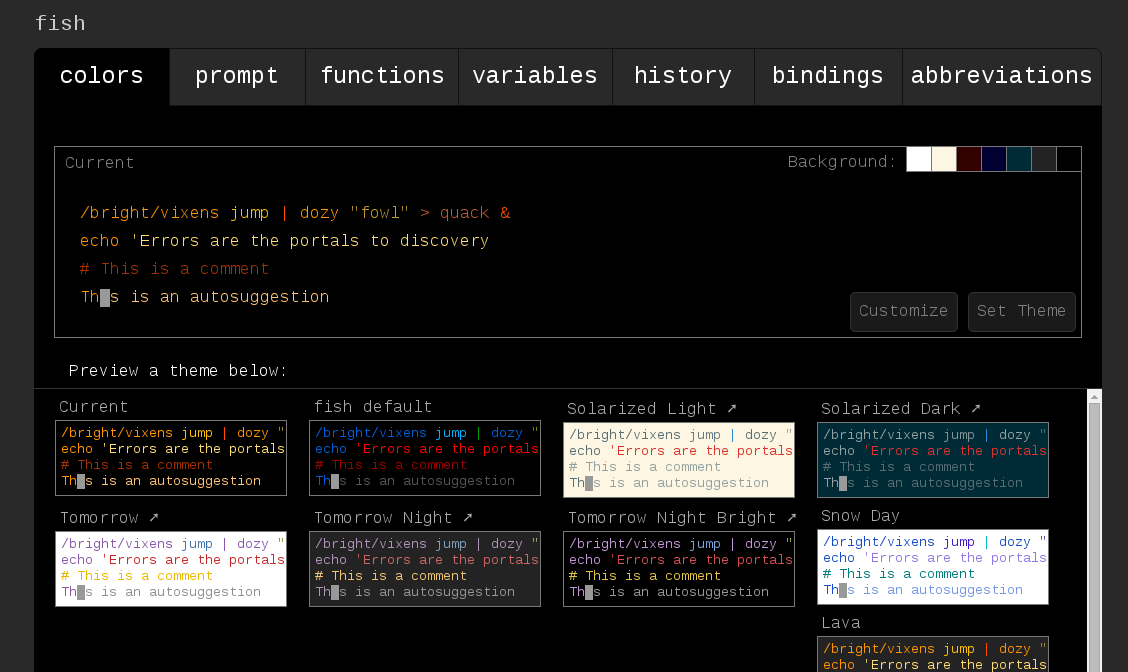Select the dark navy background swatch
1128x672 pixels.
pyautogui.click(x=993, y=159)
